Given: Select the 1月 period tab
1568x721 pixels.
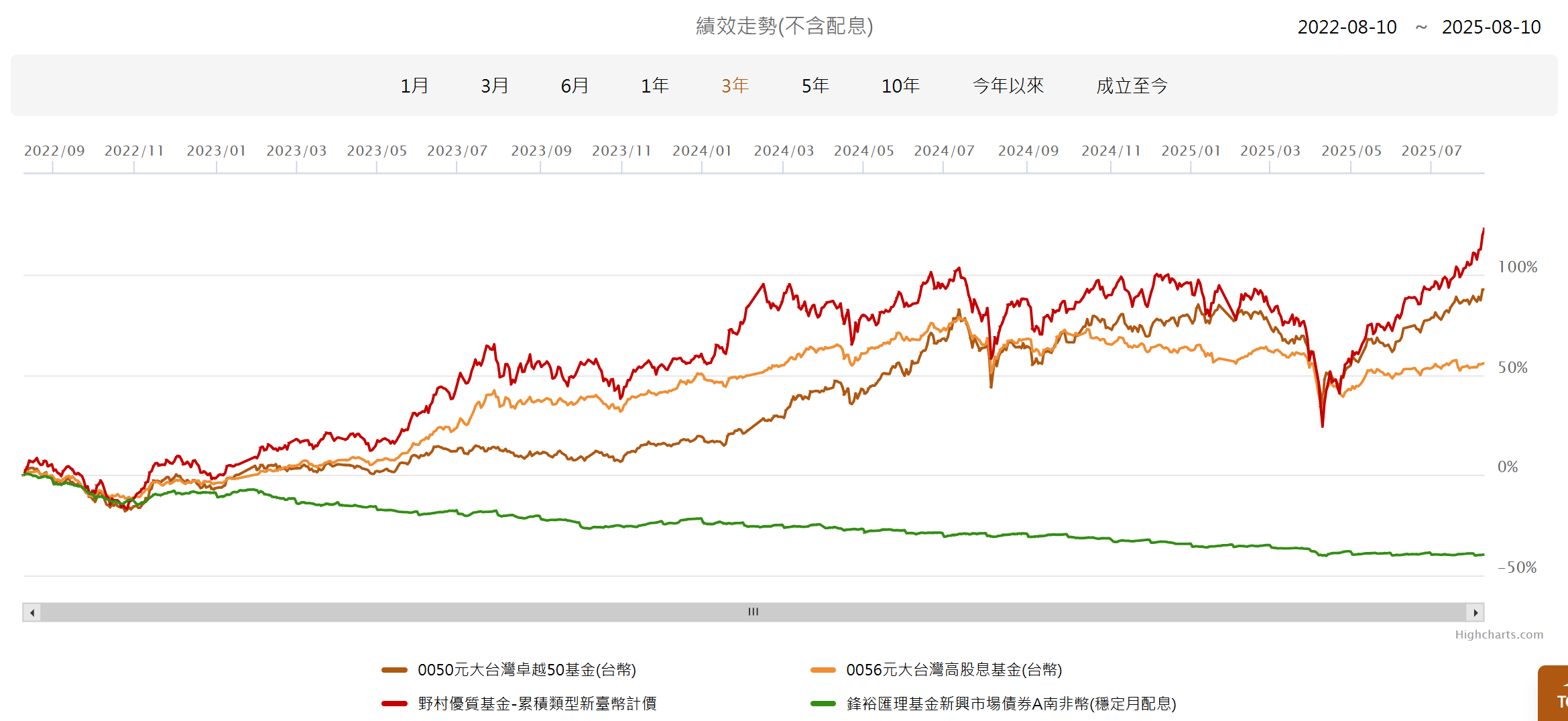Looking at the screenshot, I should [x=414, y=86].
